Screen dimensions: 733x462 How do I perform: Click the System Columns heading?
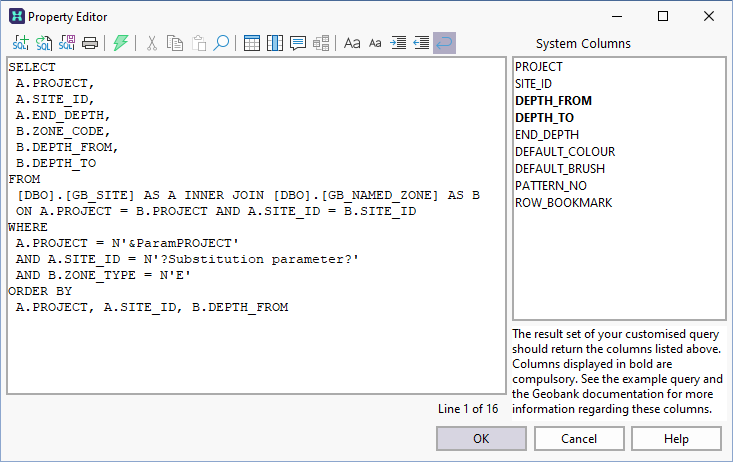click(583, 43)
